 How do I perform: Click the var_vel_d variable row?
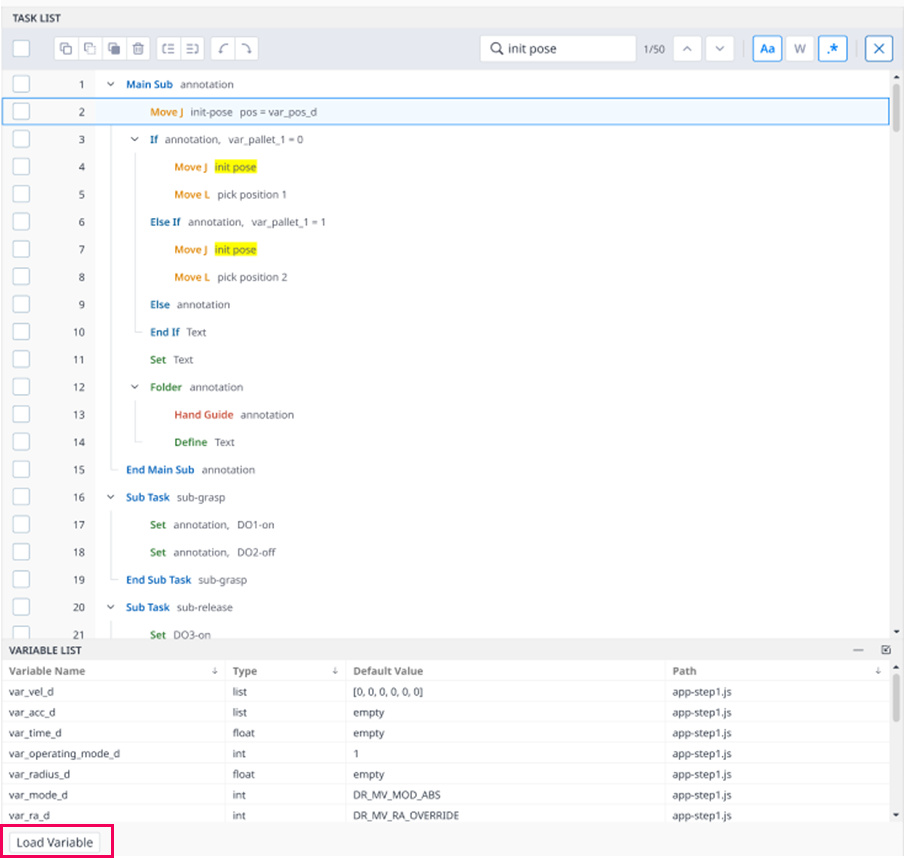click(446, 691)
